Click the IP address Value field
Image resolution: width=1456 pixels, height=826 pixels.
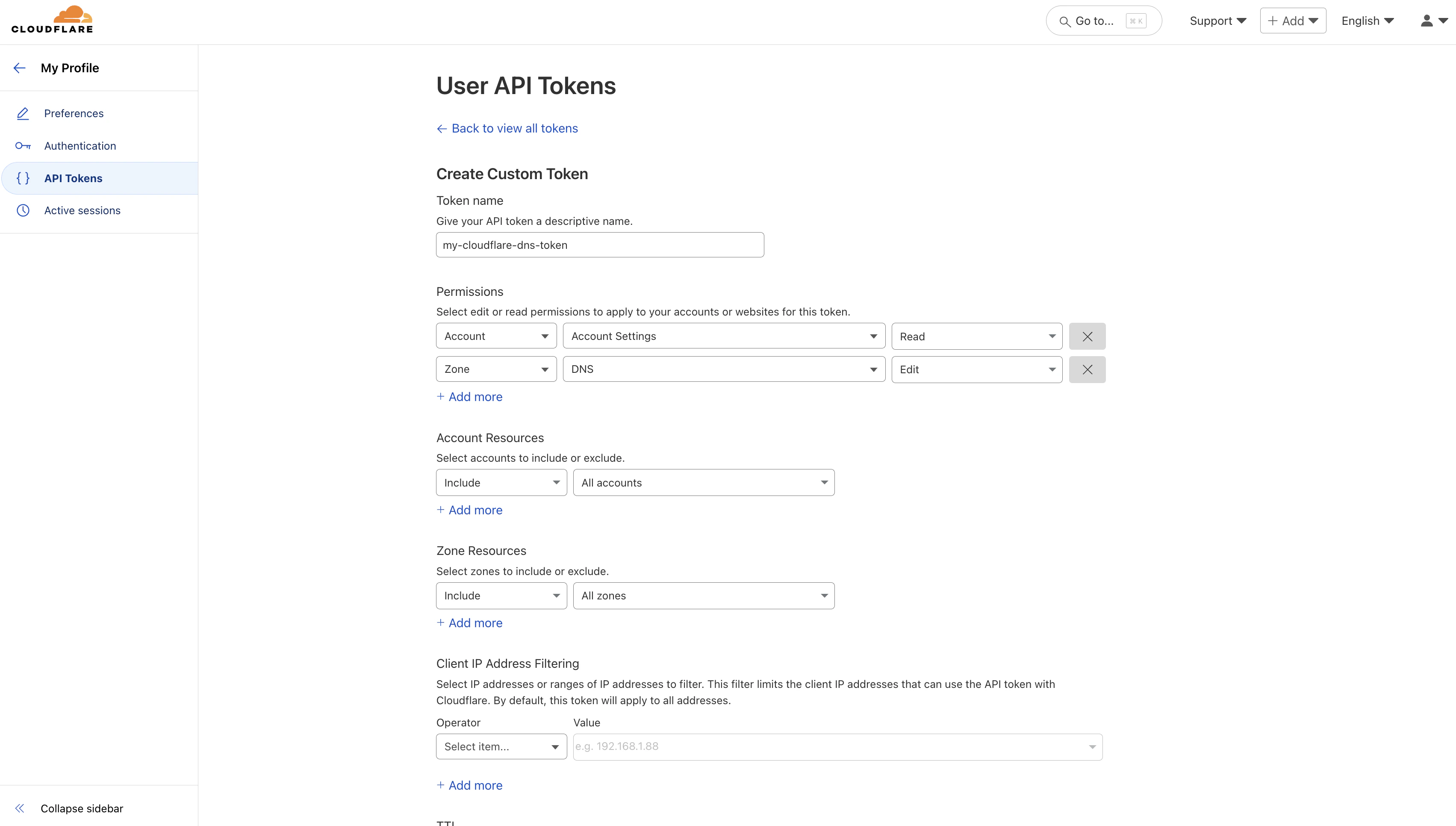837,746
